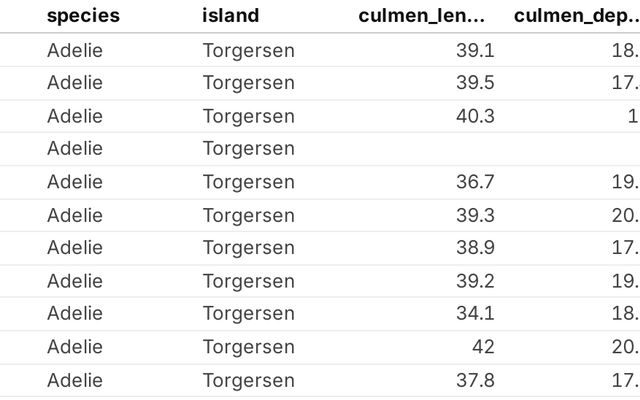Click Adelie in the first data row
Viewport: 640px width, 400px height.
pos(75,50)
